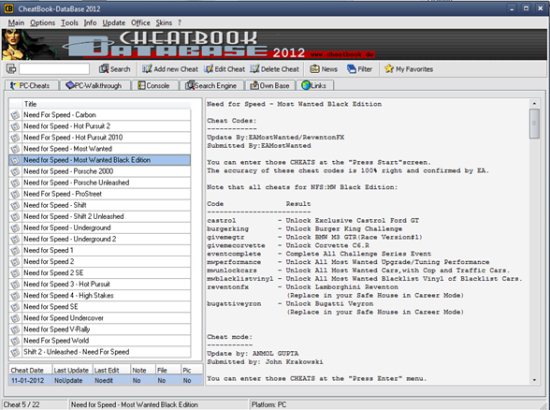Screen dimensions: 550x410
Task: Click the Console tab icon
Action: pos(142,85)
